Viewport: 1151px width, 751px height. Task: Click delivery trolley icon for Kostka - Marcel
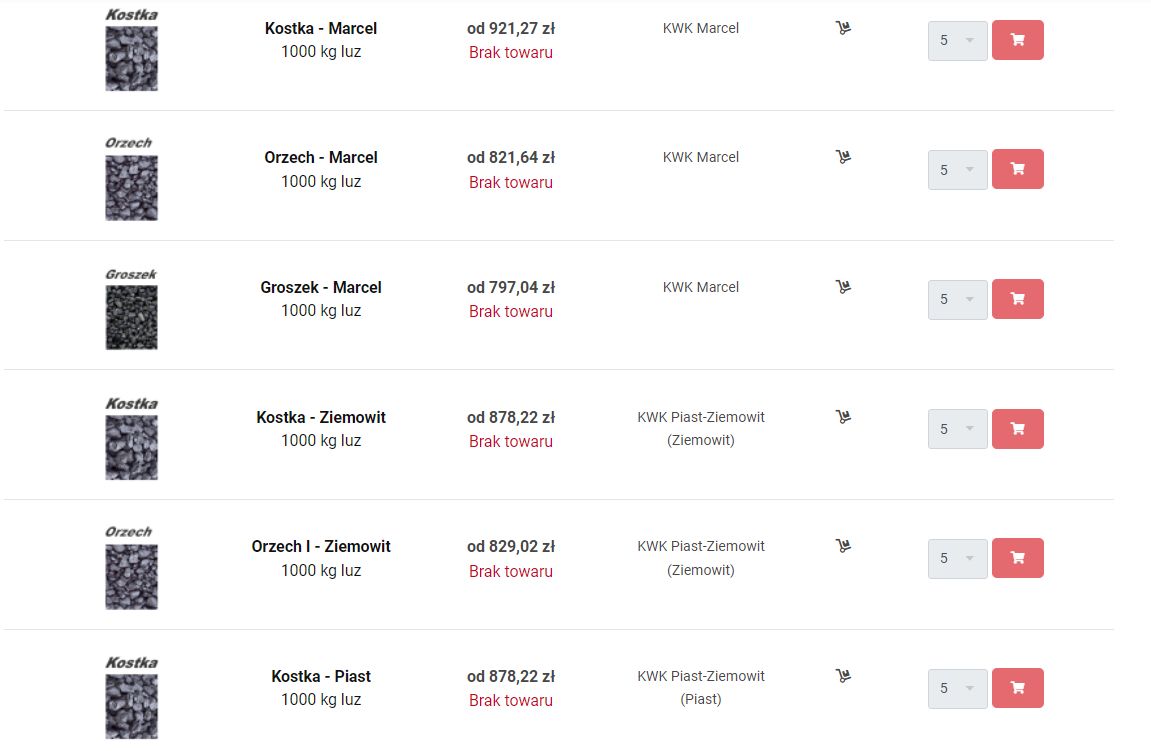843,28
